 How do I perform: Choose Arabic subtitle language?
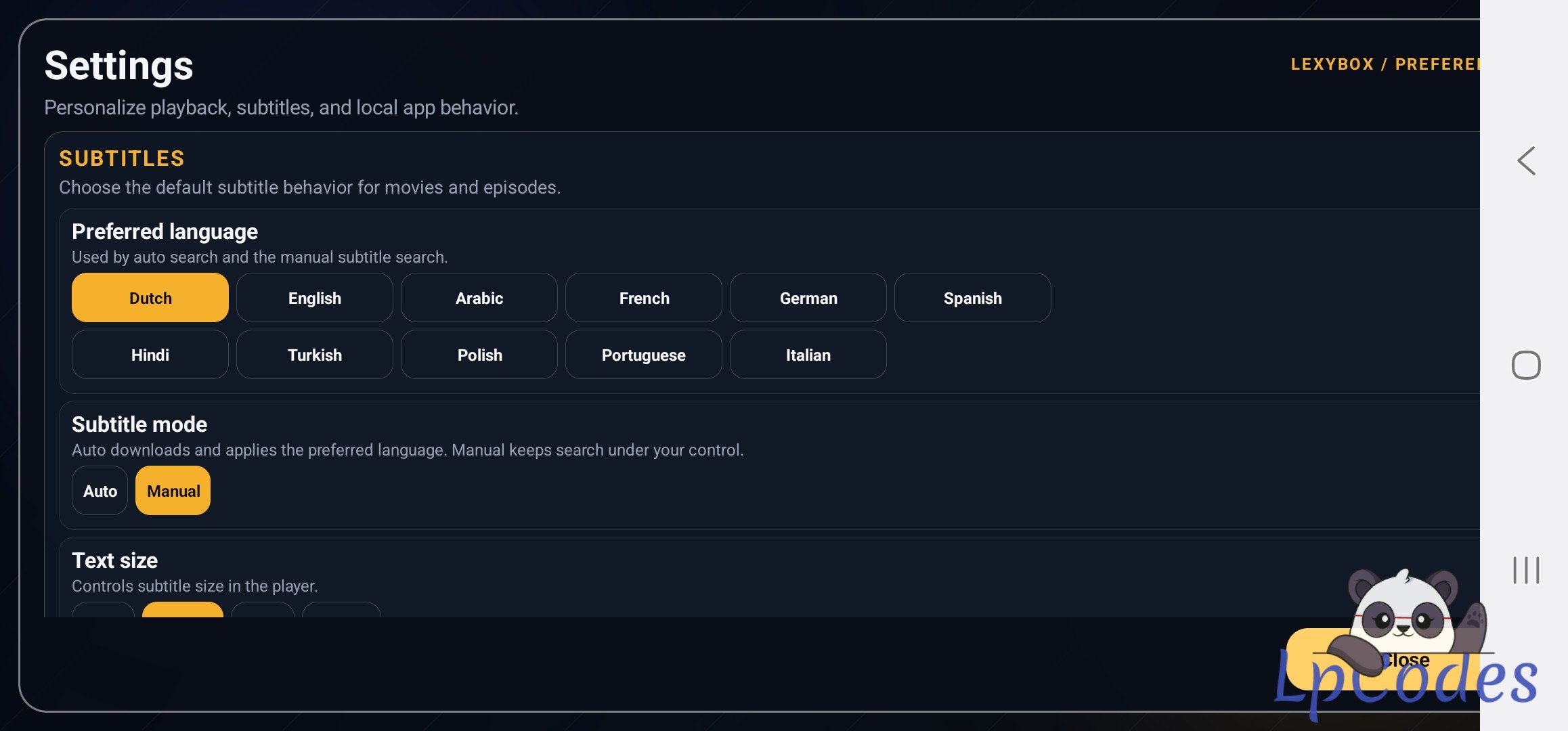pos(479,298)
